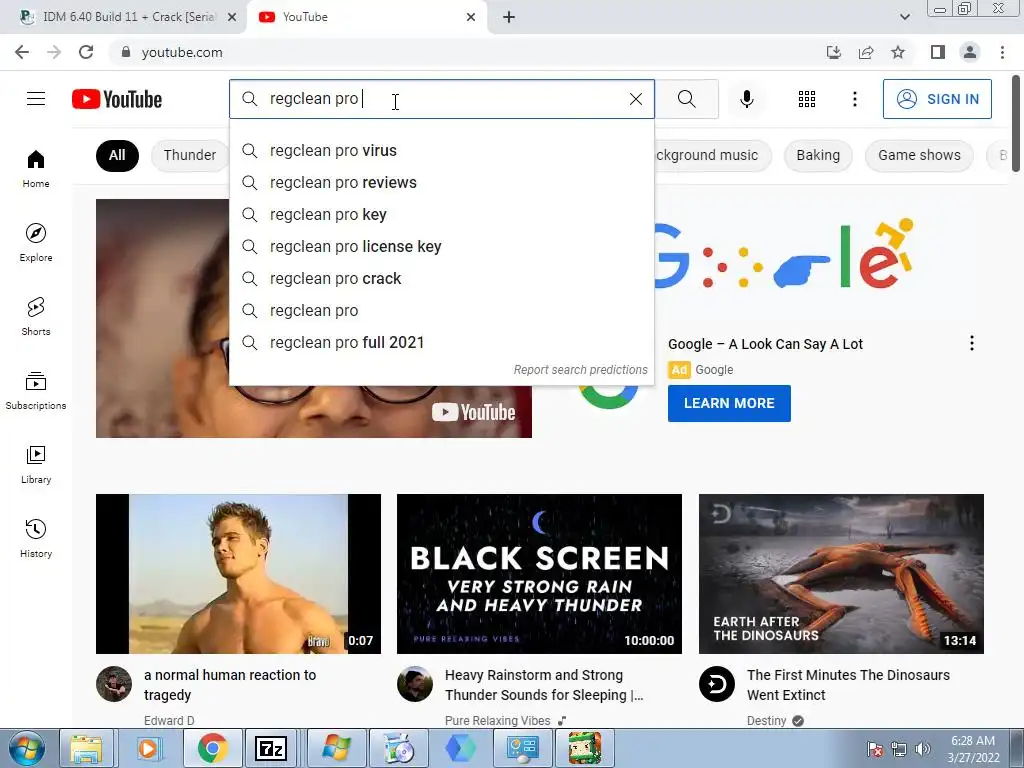This screenshot has width=1024, height=768.
Task: Click the install app icon in address bar
Action: point(834,52)
